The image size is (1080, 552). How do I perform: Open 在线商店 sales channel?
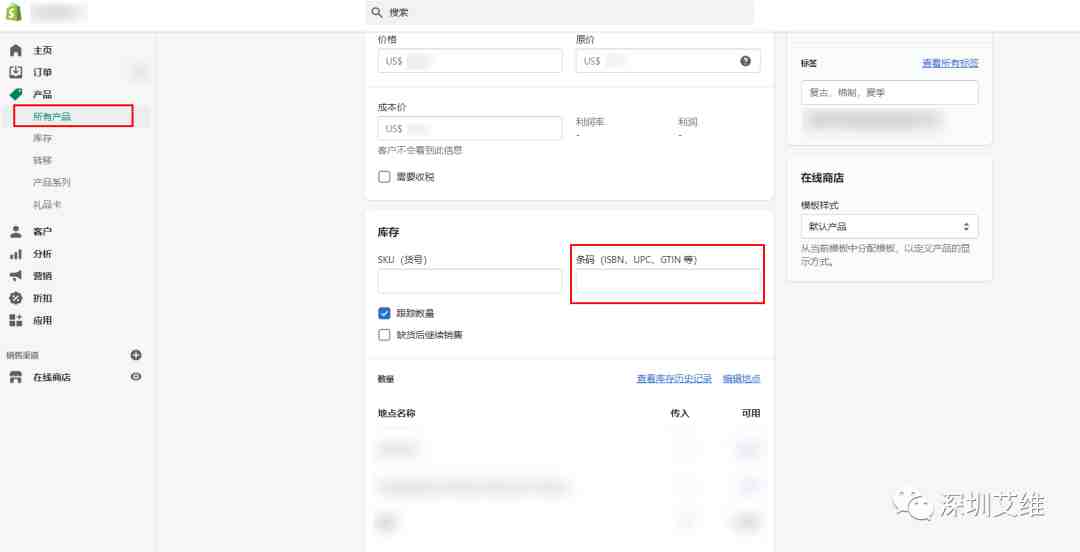pyautogui.click(x=52, y=378)
